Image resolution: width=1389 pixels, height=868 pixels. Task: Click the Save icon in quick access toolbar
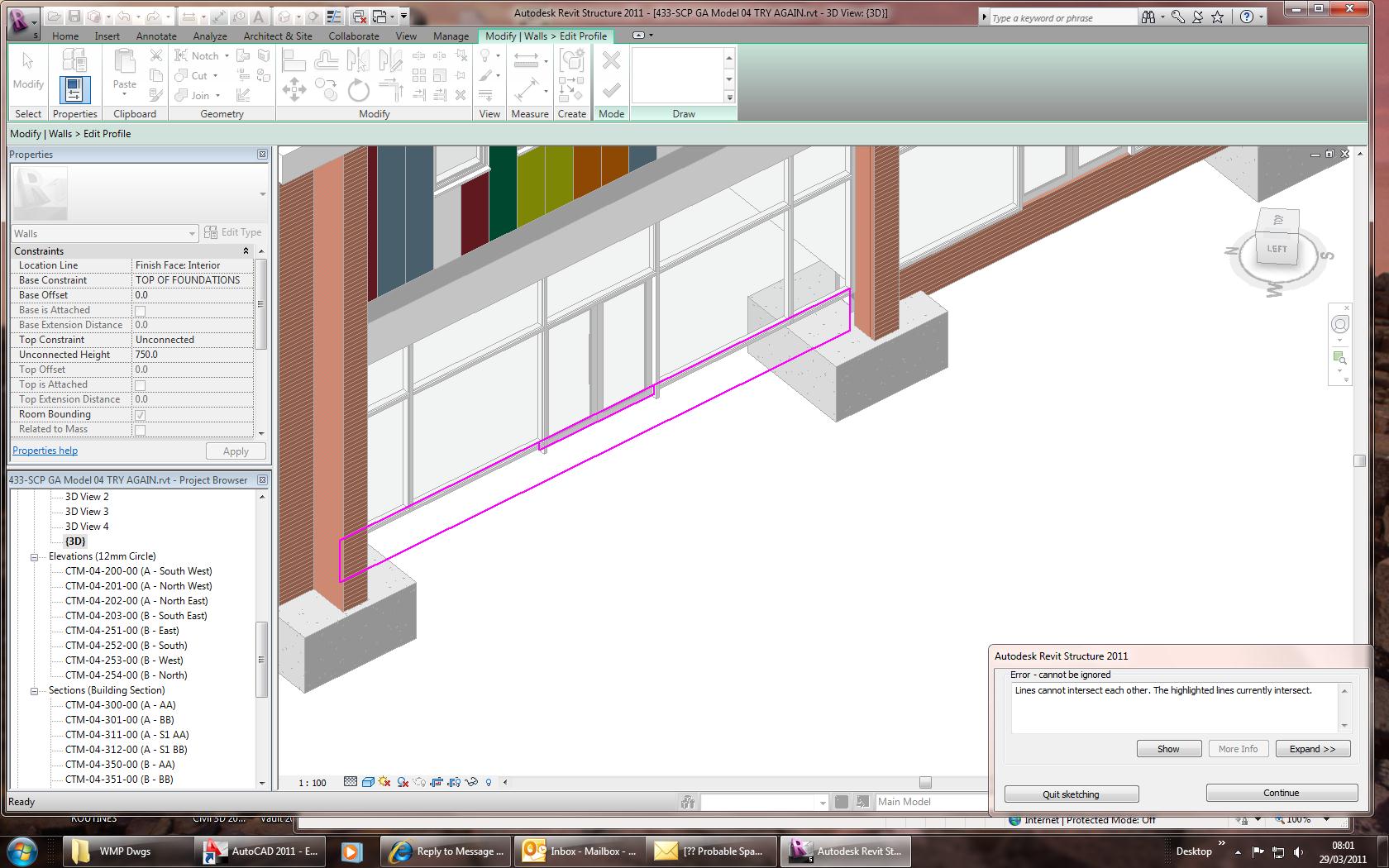click(x=74, y=16)
